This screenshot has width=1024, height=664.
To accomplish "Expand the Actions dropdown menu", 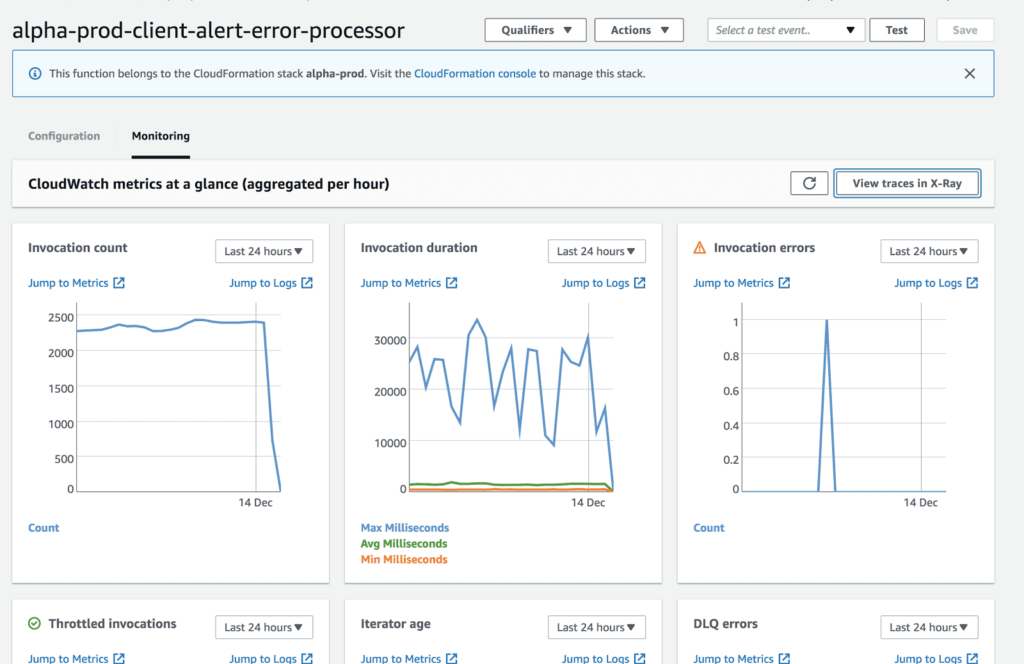I will [x=638, y=30].
